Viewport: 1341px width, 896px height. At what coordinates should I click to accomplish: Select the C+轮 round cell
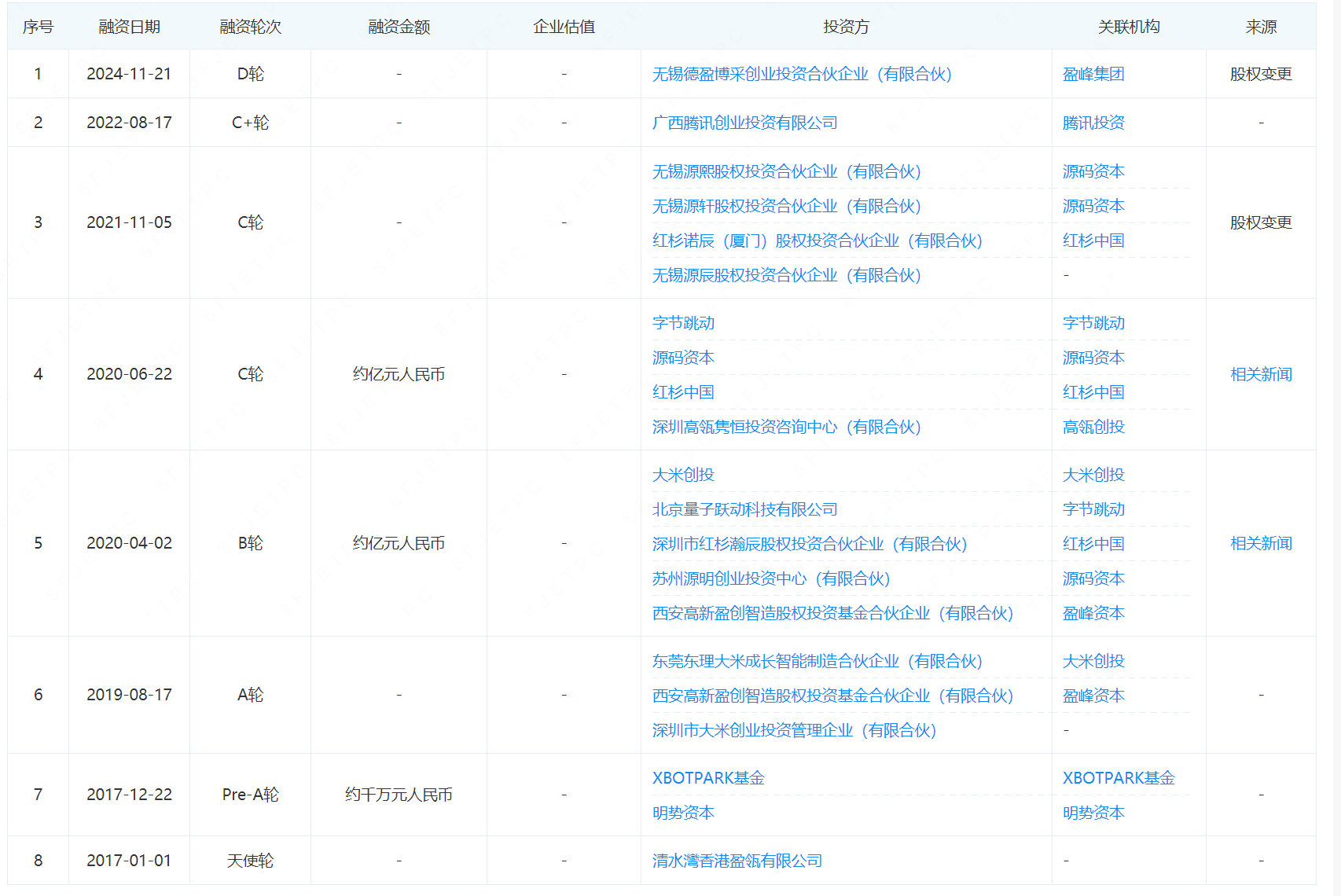click(250, 123)
